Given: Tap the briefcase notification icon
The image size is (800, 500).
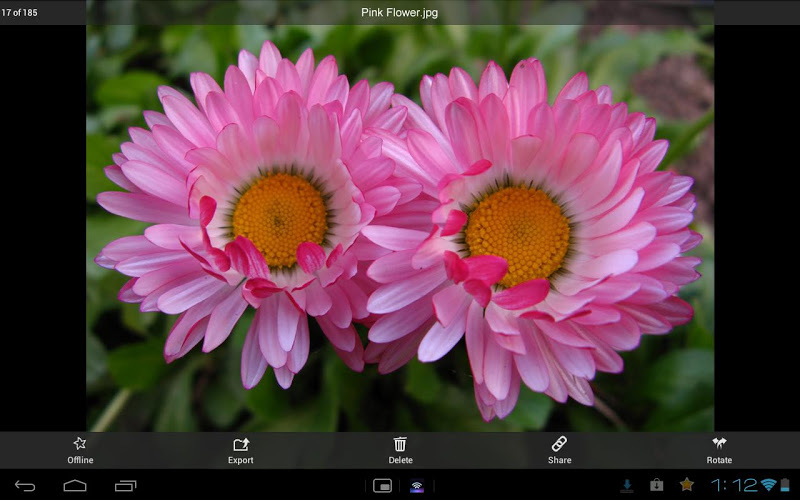Looking at the screenshot, I should (656, 486).
